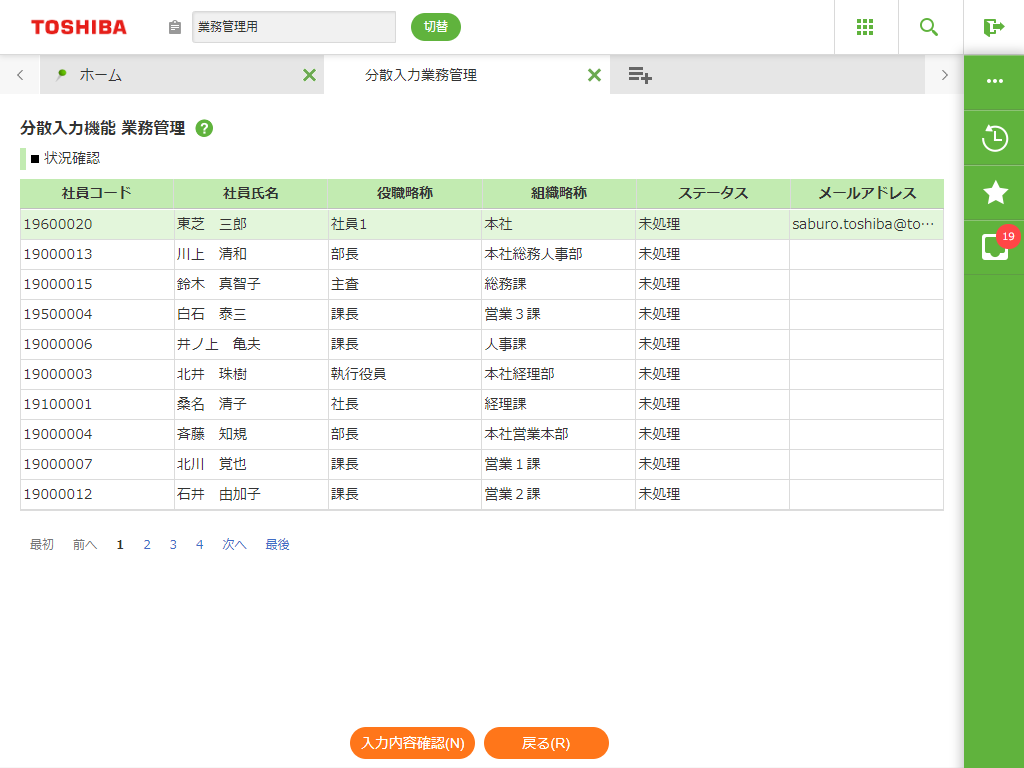Click the logout icon in header
This screenshot has width=1024, height=768.
click(993, 27)
